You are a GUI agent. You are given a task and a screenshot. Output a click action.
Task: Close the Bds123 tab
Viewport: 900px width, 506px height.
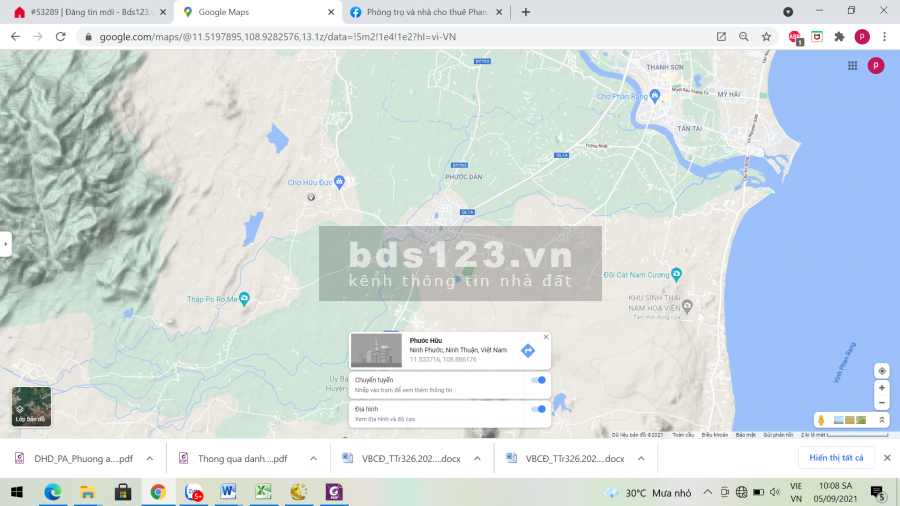pos(163,12)
